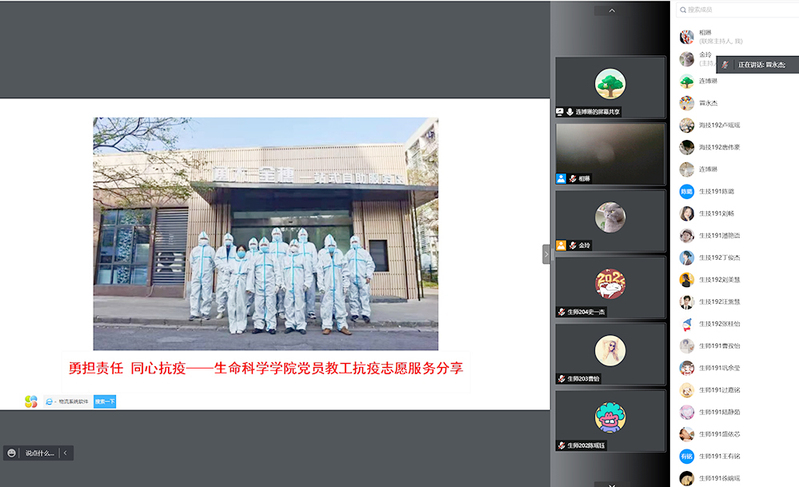Select the red 2022 avatar tile
This screenshot has width=799, height=487.
[610, 284]
